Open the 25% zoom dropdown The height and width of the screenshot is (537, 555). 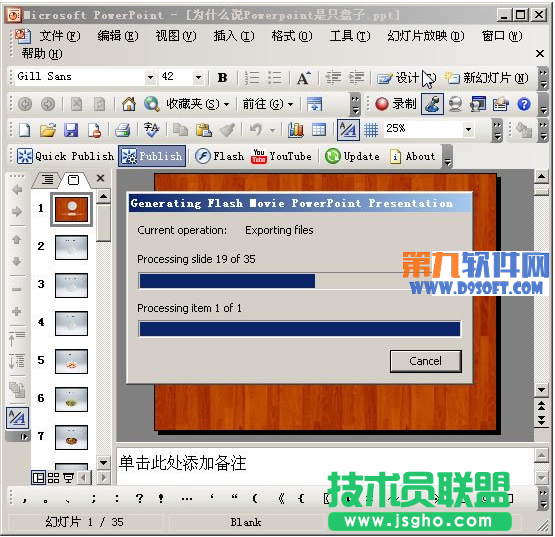(468, 130)
